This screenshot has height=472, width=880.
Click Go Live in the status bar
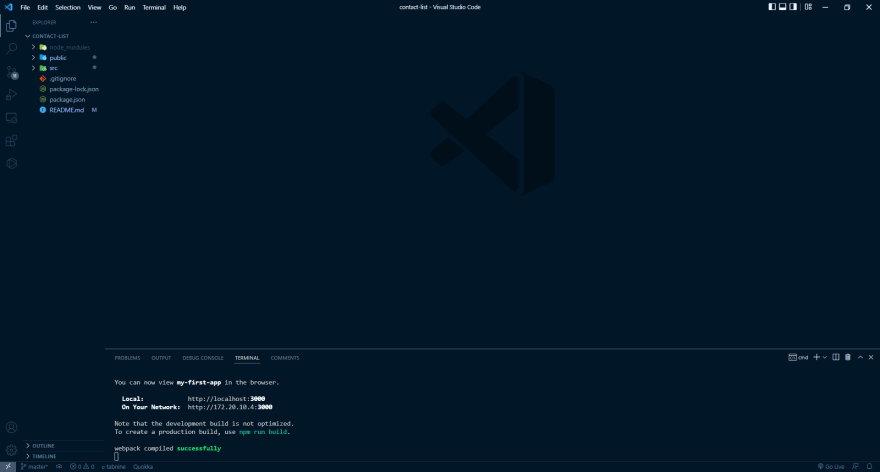831,466
